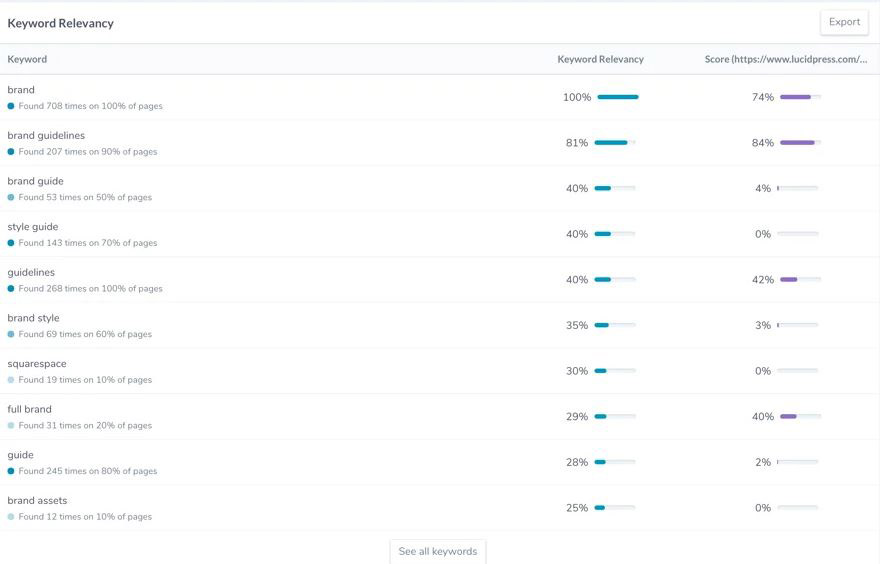880x564 pixels.
Task: Click the dot icon under full brand
Action: 11,426
